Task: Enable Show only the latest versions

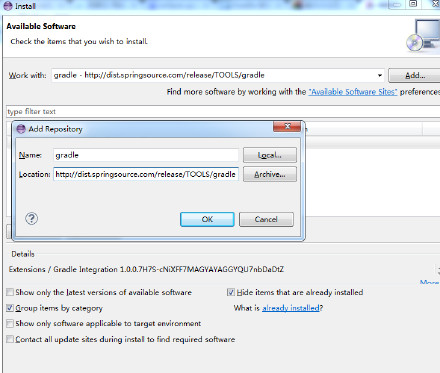Action: [10, 292]
